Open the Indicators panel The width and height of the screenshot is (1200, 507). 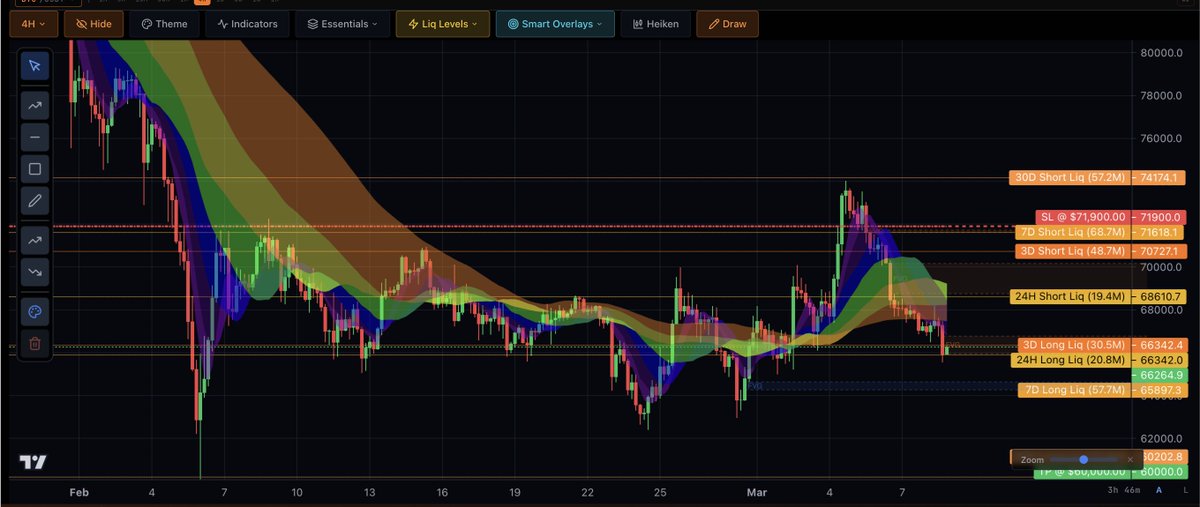click(248, 23)
